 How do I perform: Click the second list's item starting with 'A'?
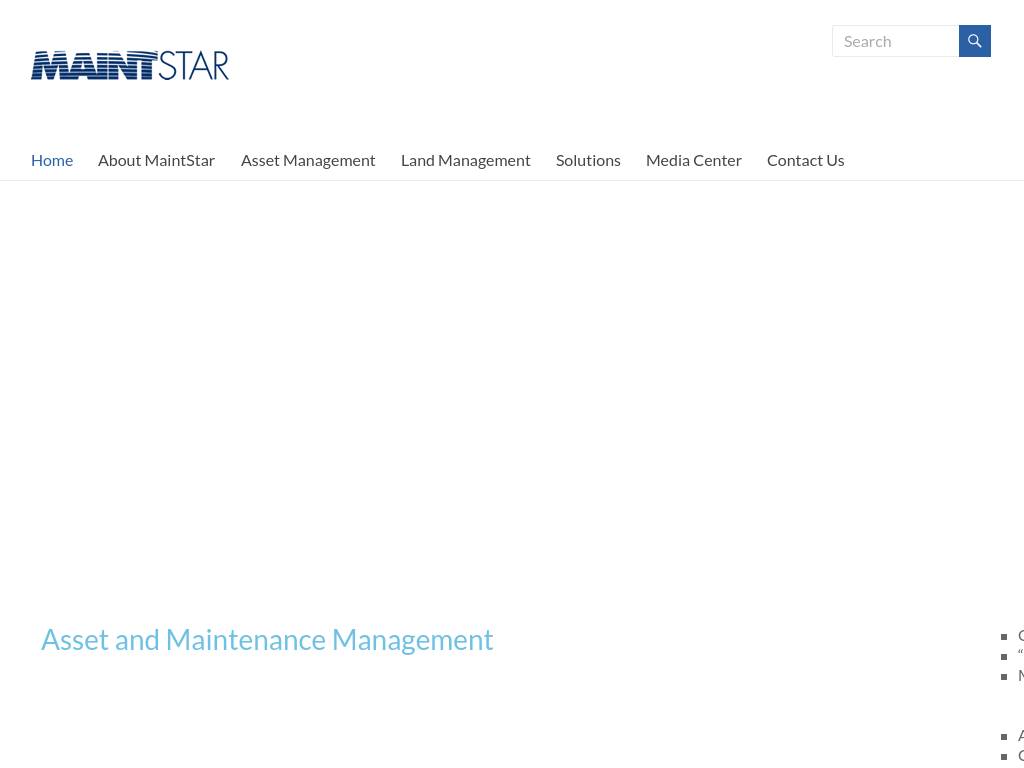point(1020,736)
